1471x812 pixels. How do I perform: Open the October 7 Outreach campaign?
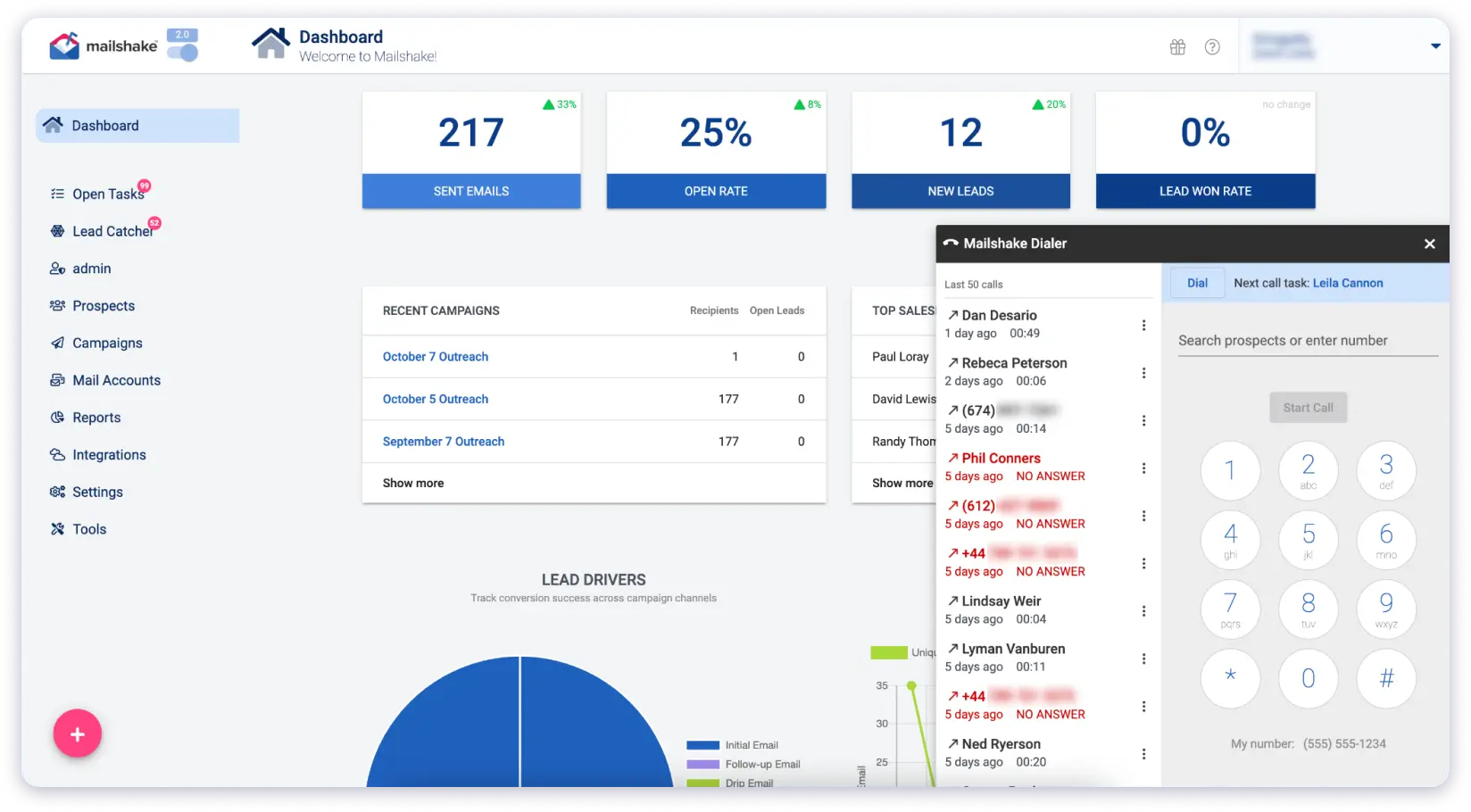click(x=436, y=357)
